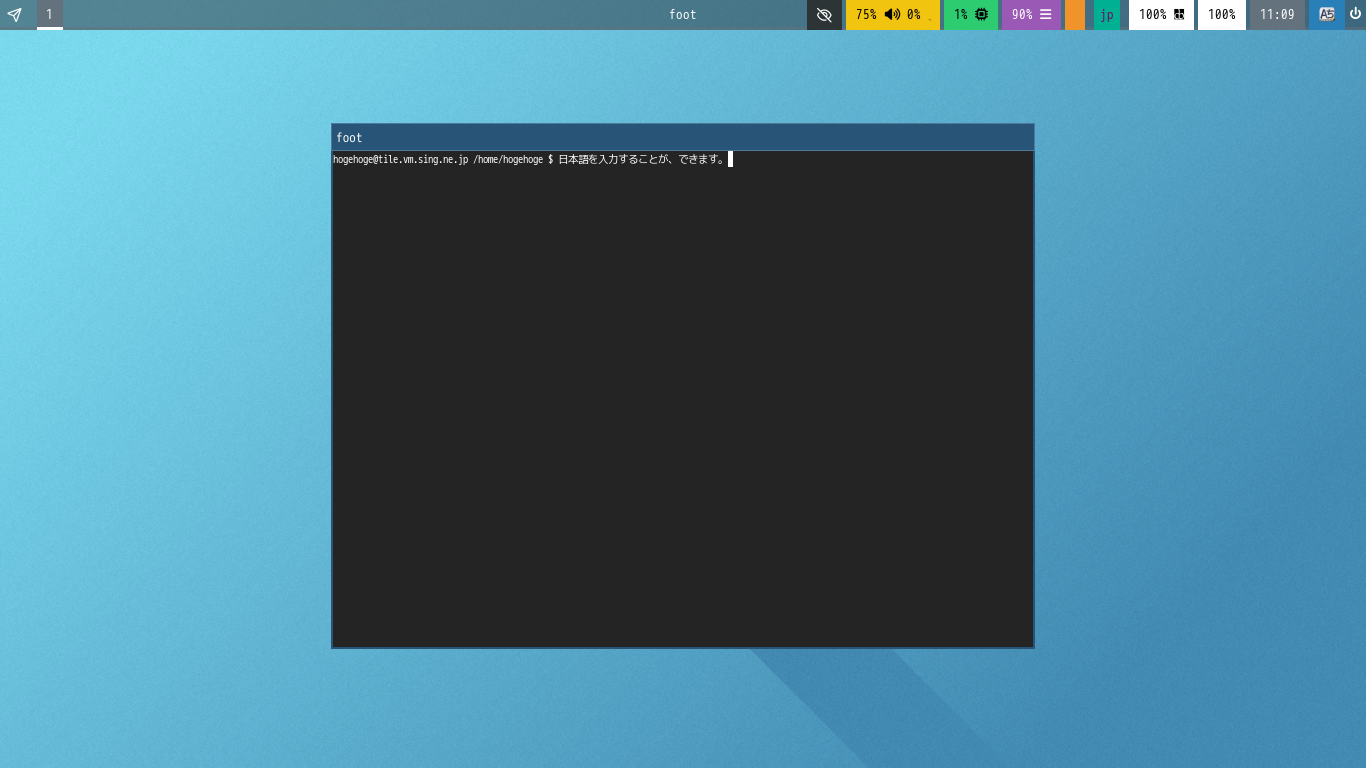The width and height of the screenshot is (1366, 768).
Task: Click the 100% indicator with the grid icon
Action: click(x=1162, y=15)
